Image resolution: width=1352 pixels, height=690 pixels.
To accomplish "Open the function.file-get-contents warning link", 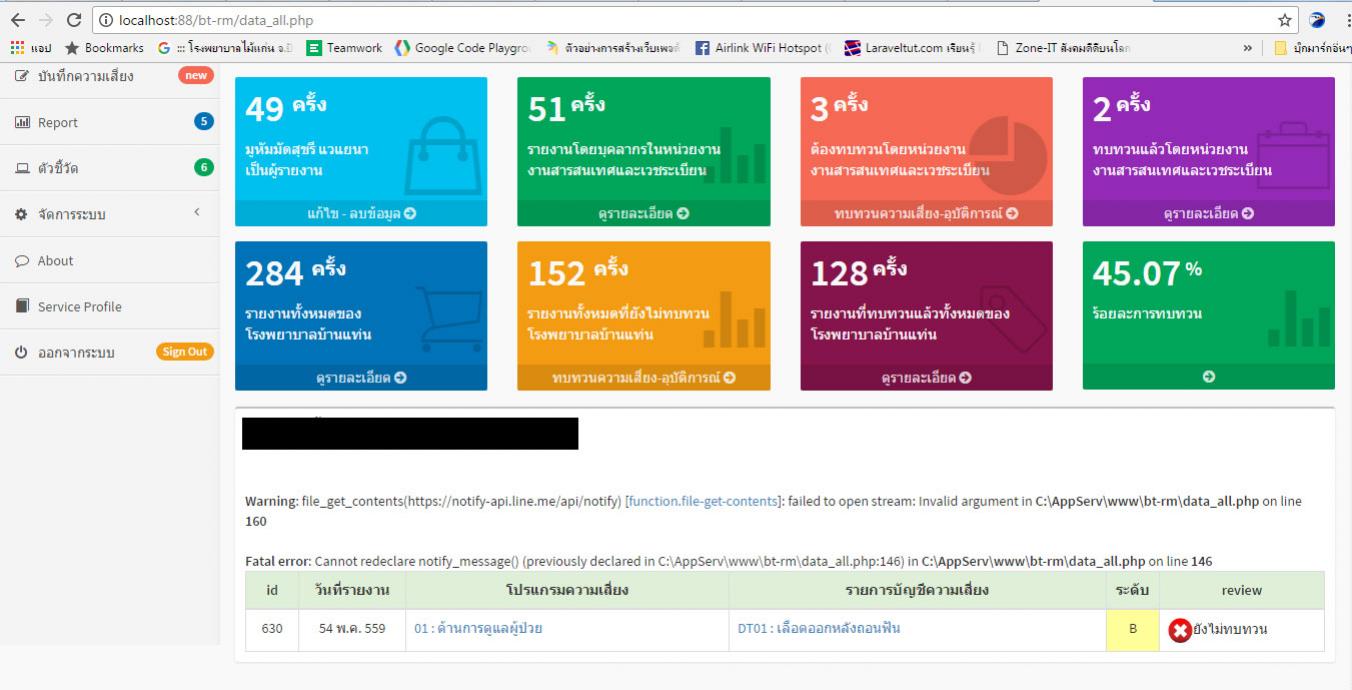I will pos(703,501).
